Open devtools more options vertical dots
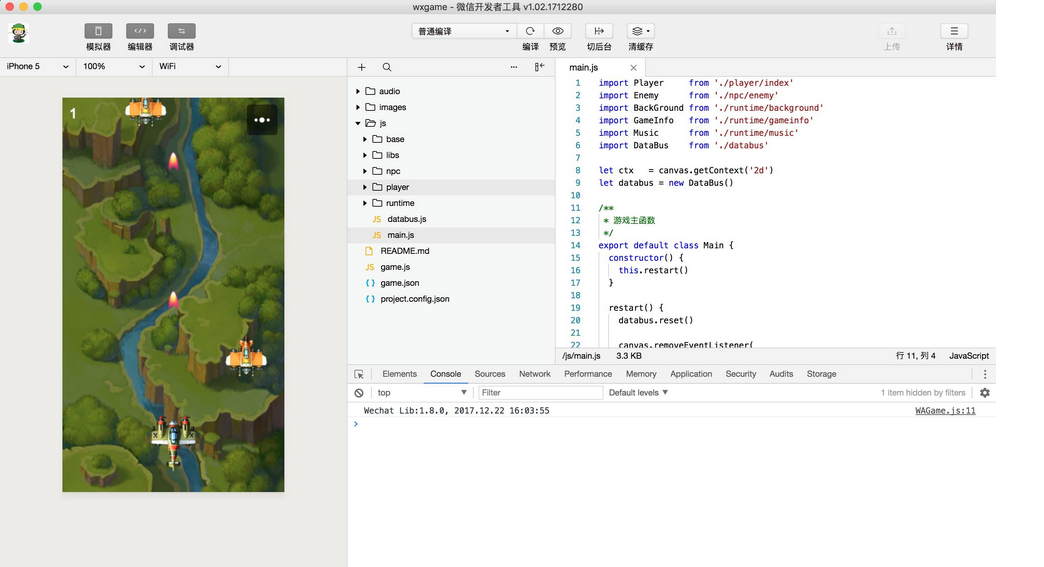 point(985,374)
